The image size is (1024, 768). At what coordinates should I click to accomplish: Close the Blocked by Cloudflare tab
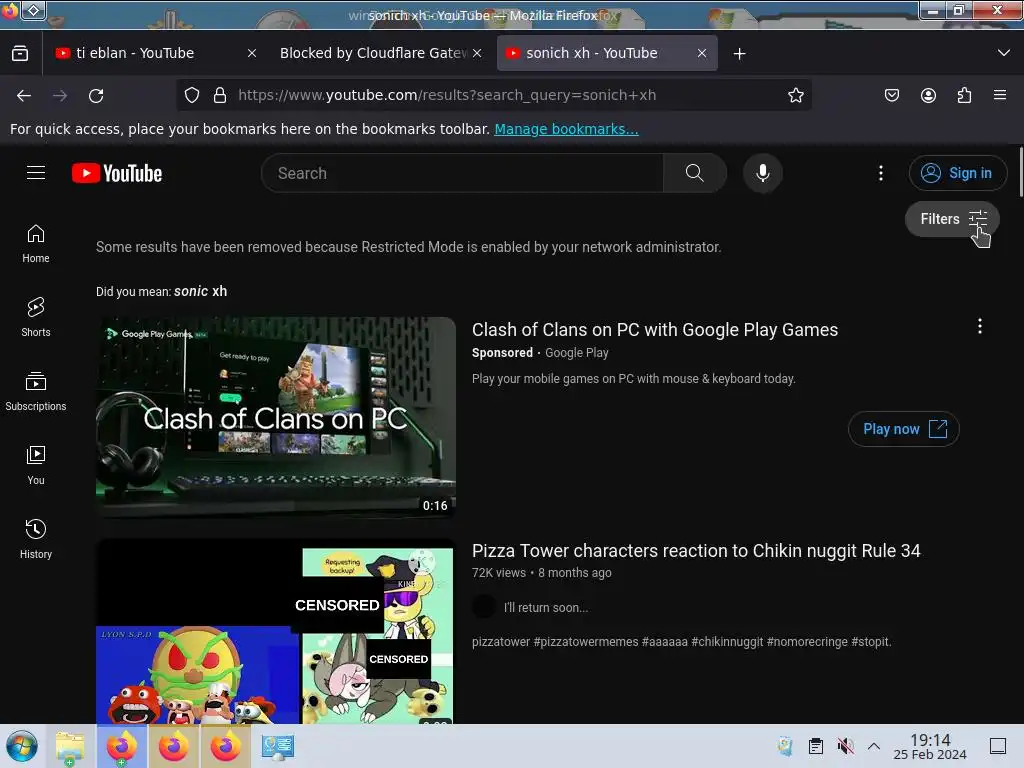tap(477, 54)
